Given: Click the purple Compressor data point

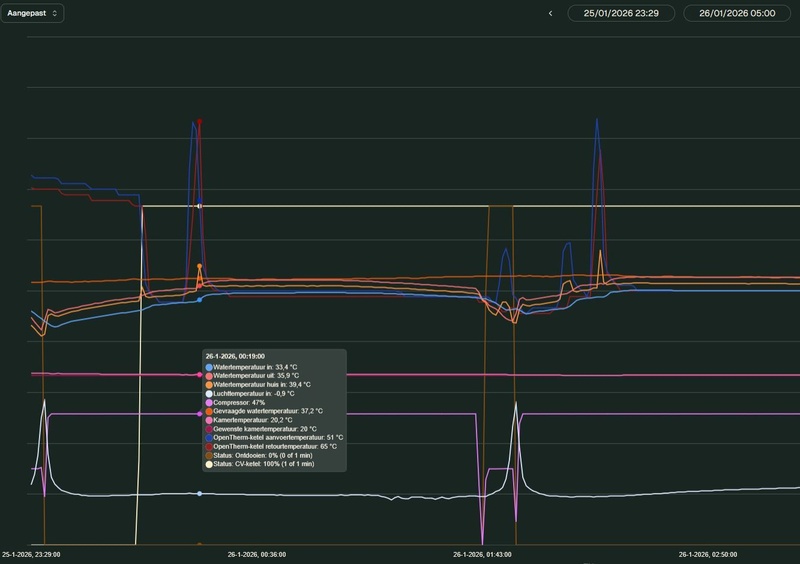Looking at the screenshot, I should point(199,414).
